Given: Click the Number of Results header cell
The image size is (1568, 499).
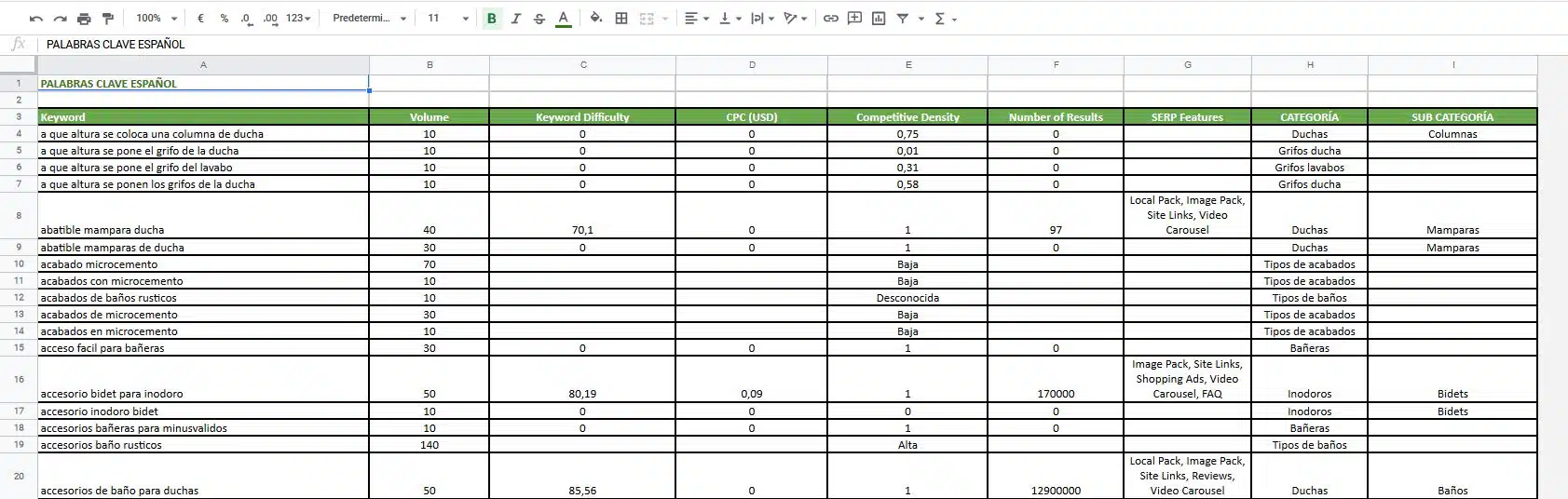Looking at the screenshot, I should coord(1056,117).
